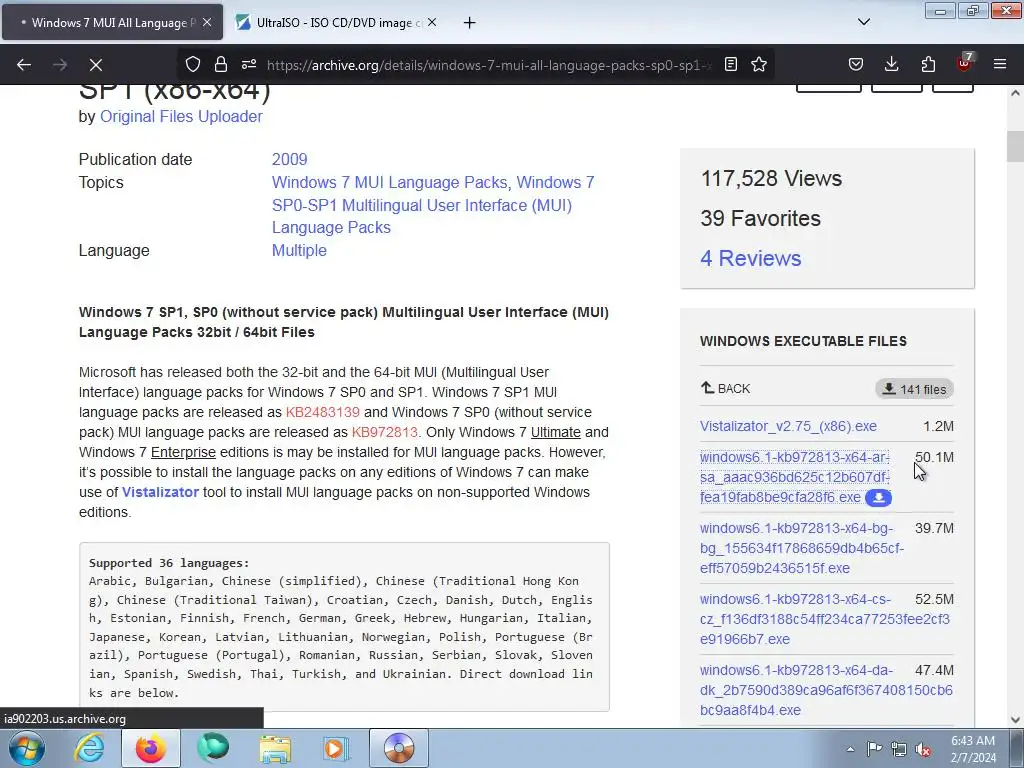Open Firefox downloads panel
The image size is (1024, 768).
[891, 64]
